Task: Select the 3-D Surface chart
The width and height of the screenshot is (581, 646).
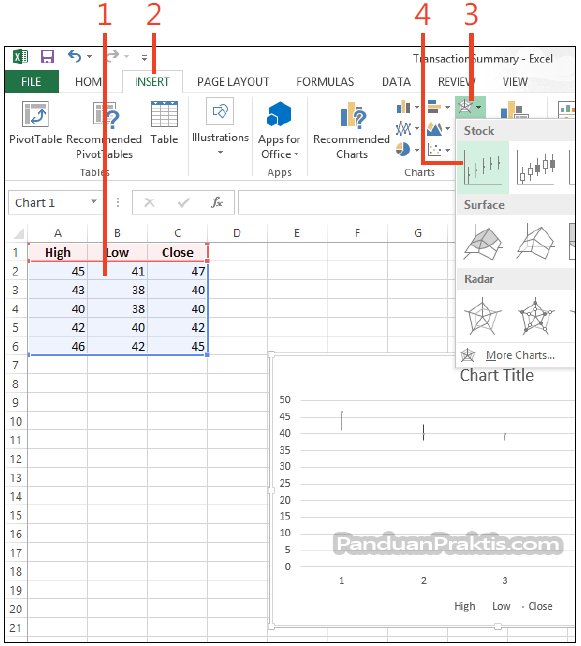Action: [483, 242]
